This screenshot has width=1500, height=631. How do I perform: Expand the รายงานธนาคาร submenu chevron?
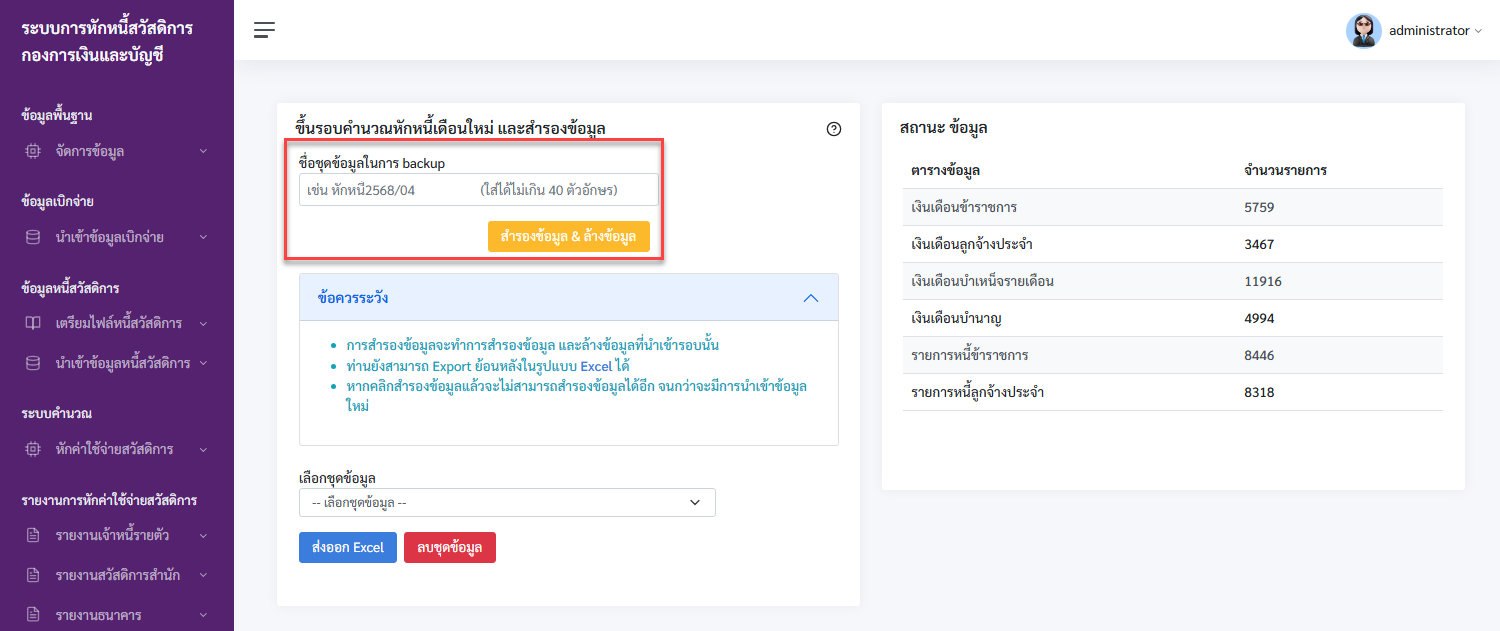point(203,614)
